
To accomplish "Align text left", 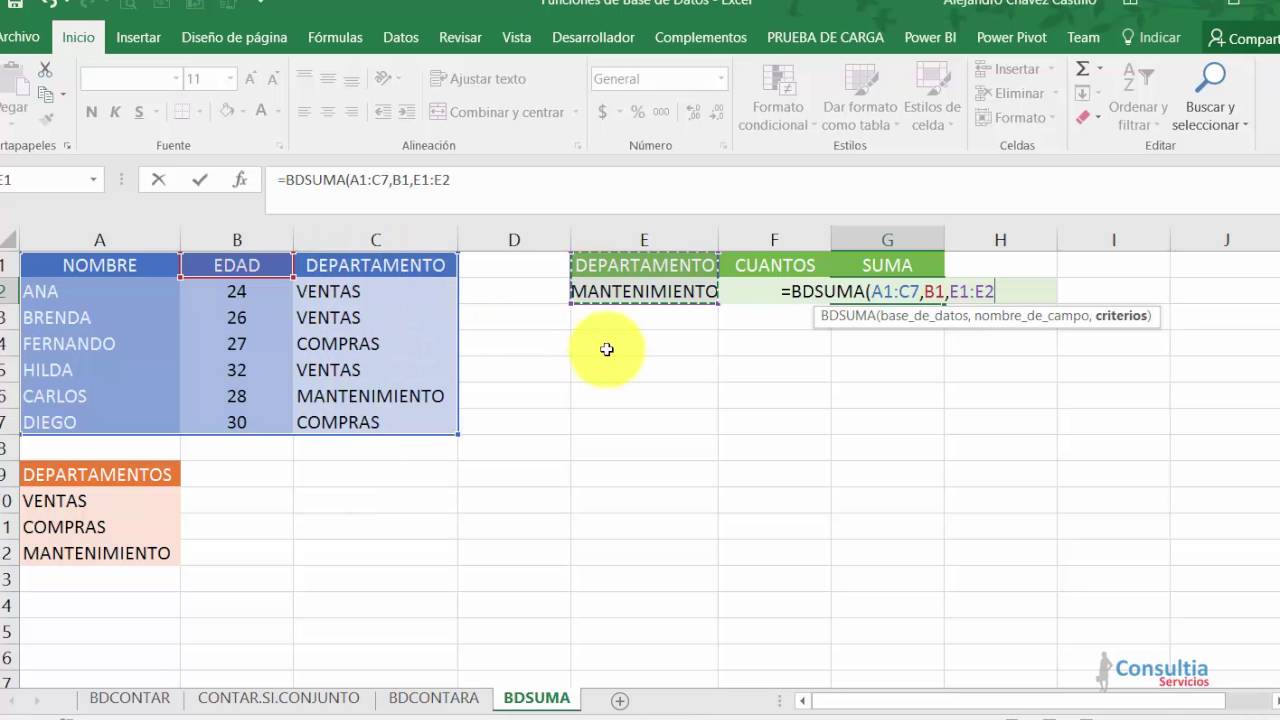I will 304,112.
